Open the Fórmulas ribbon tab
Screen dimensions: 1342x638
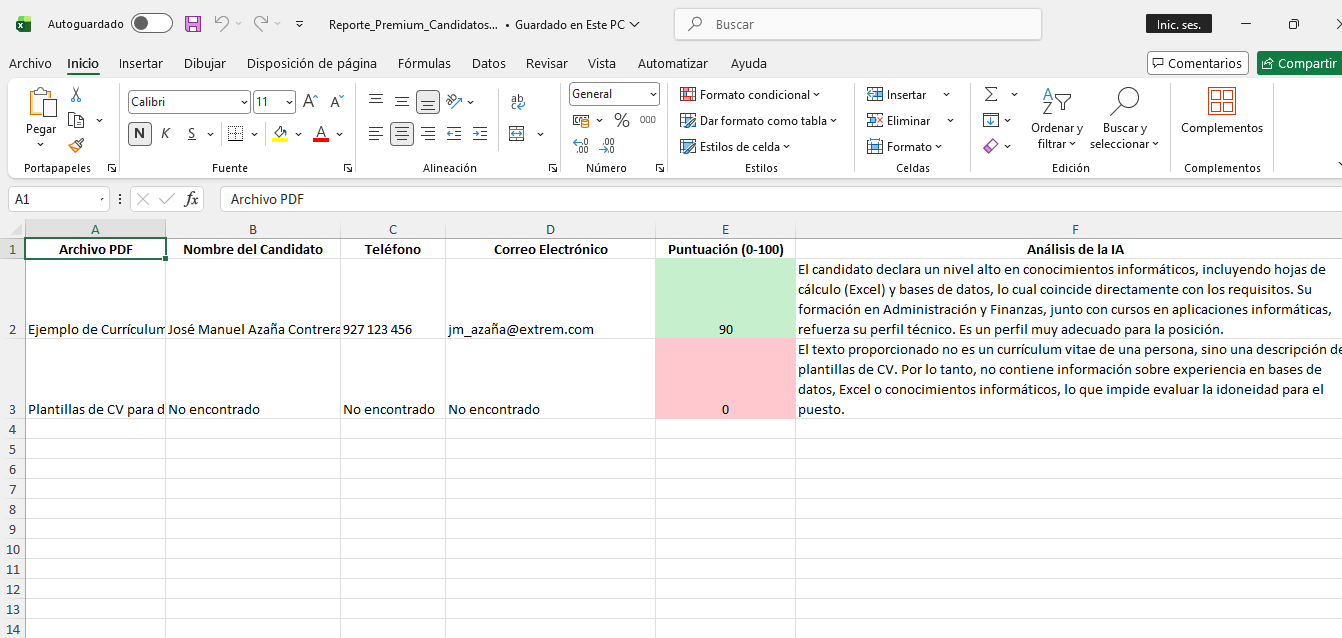pyautogui.click(x=424, y=63)
